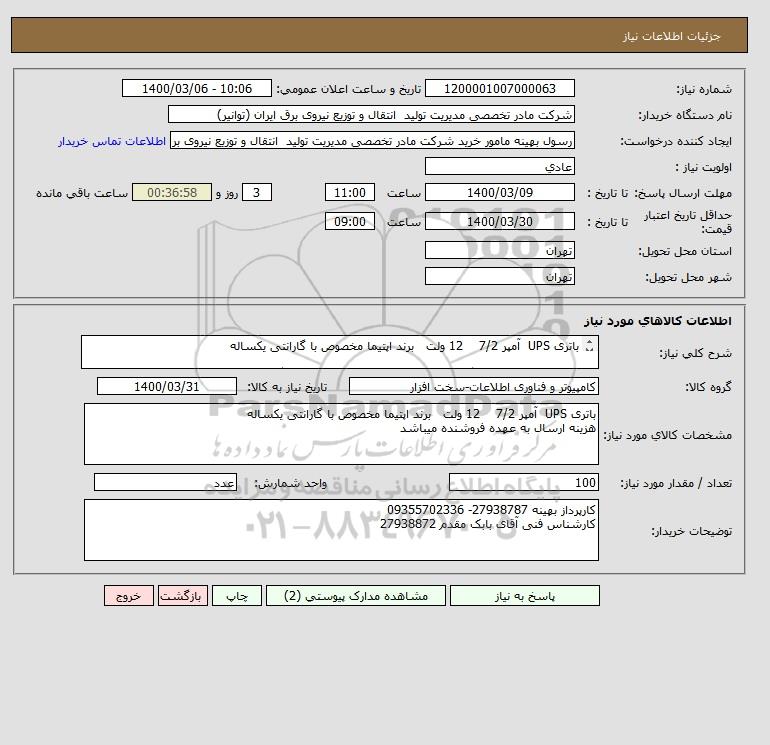Click the تعداد / مقدار مورد نیاز label

[676, 483]
